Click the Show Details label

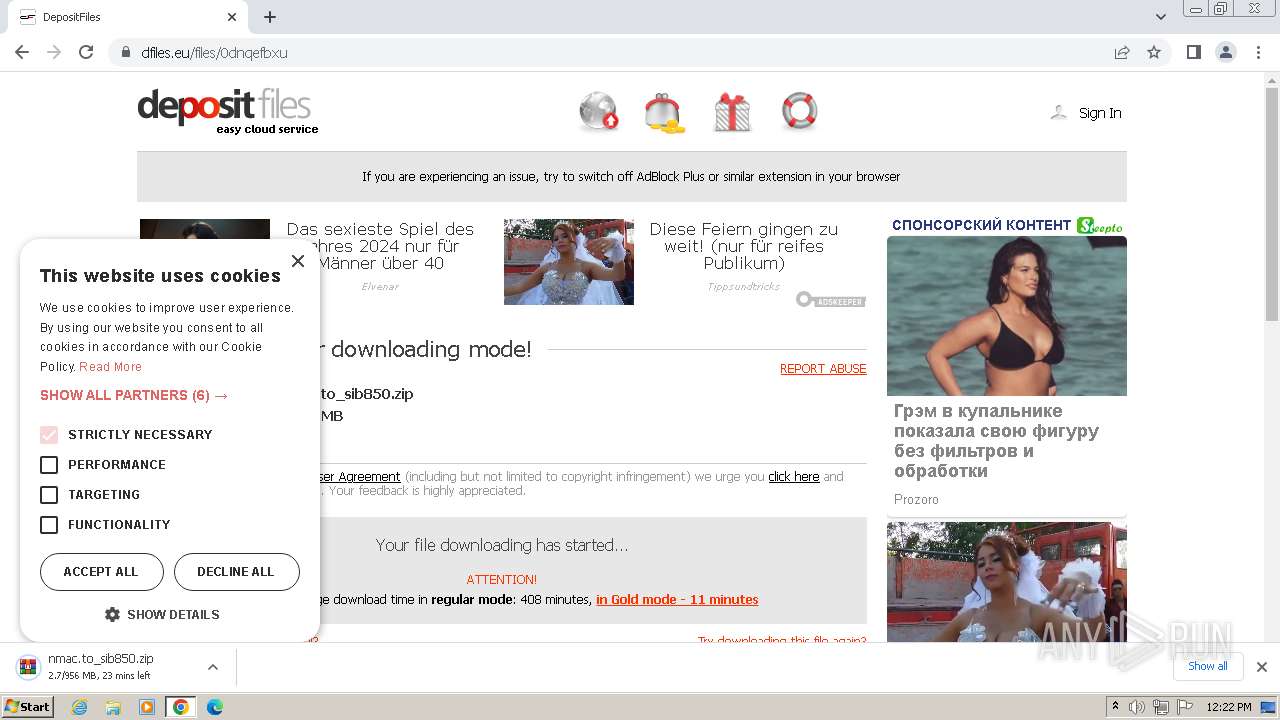173,614
